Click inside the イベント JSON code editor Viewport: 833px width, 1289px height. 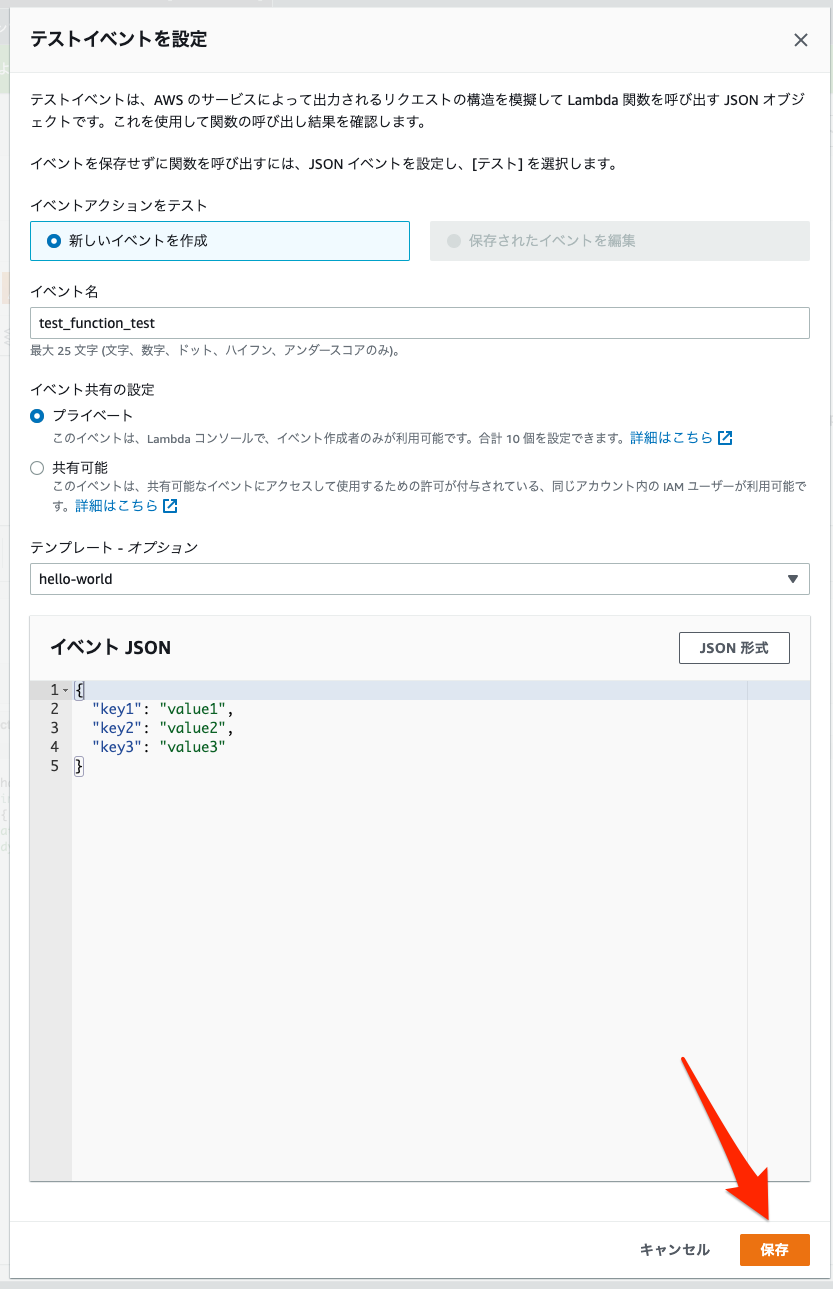click(x=400, y=900)
